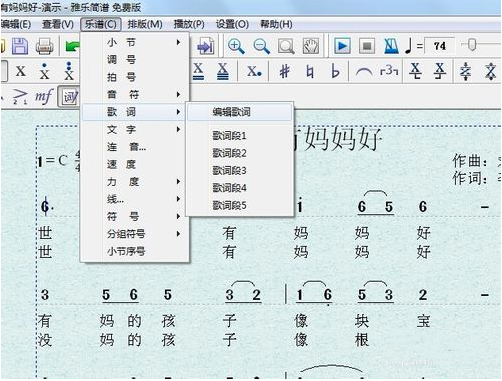Select the hand pan tool
The width and height of the screenshot is (502, 381).
click(x=311, y=46)
